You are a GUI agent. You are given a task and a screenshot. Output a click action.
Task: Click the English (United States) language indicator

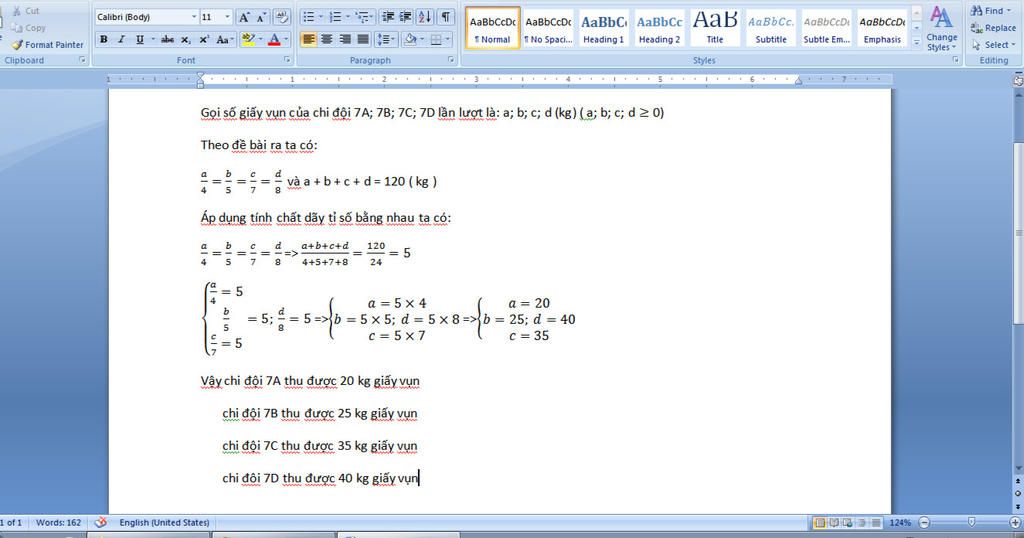click(x=164, y=522)
